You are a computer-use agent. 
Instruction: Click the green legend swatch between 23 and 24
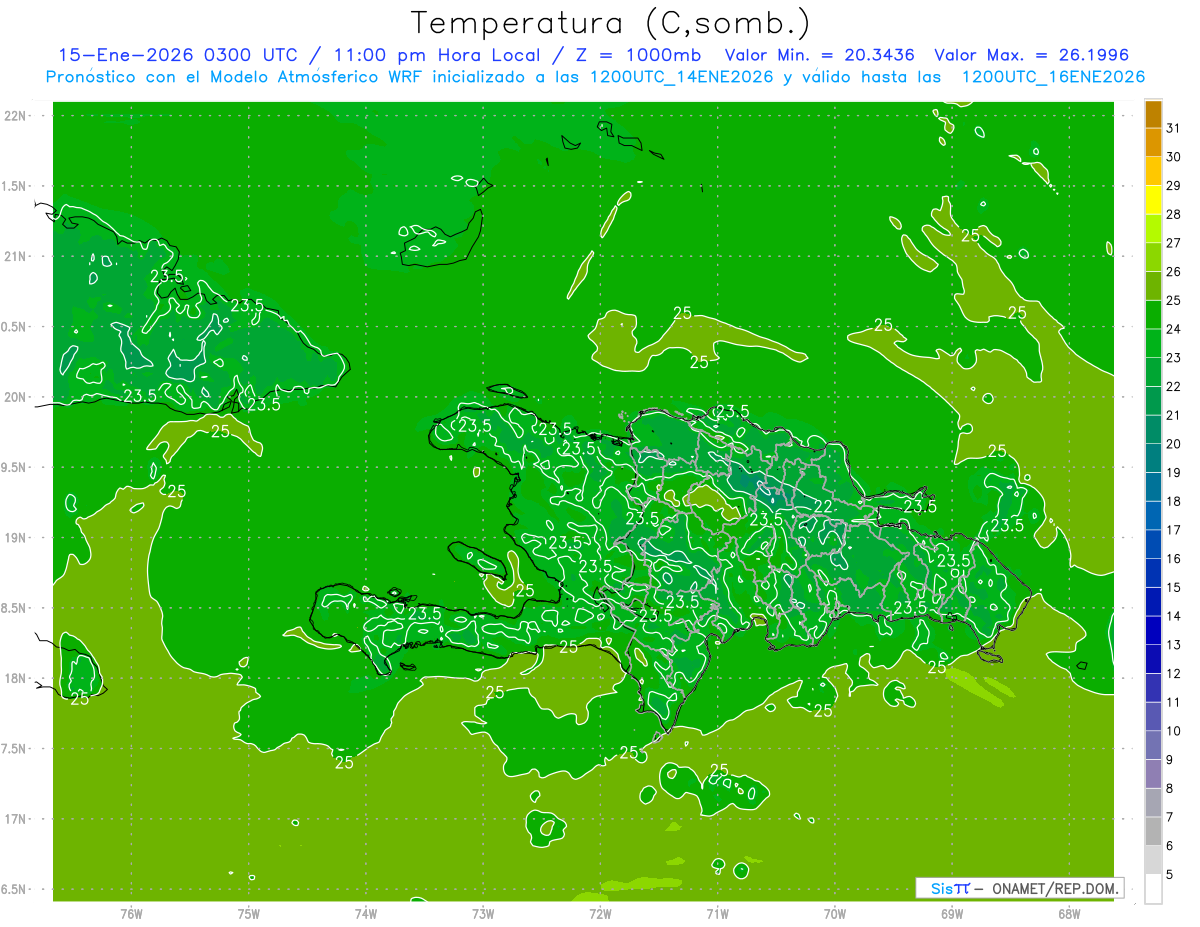[1153, 343]
